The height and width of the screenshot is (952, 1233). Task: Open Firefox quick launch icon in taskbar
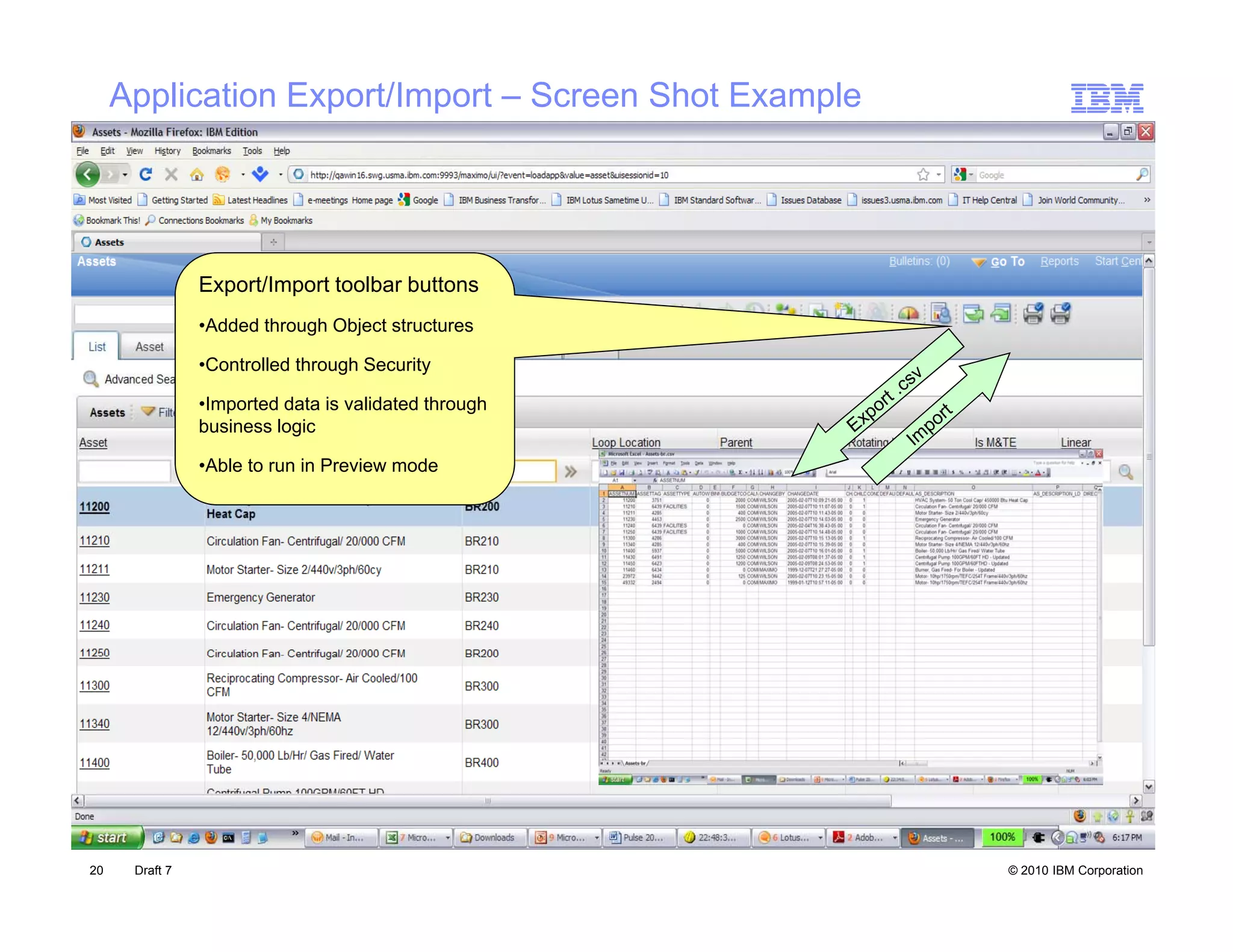211,837
